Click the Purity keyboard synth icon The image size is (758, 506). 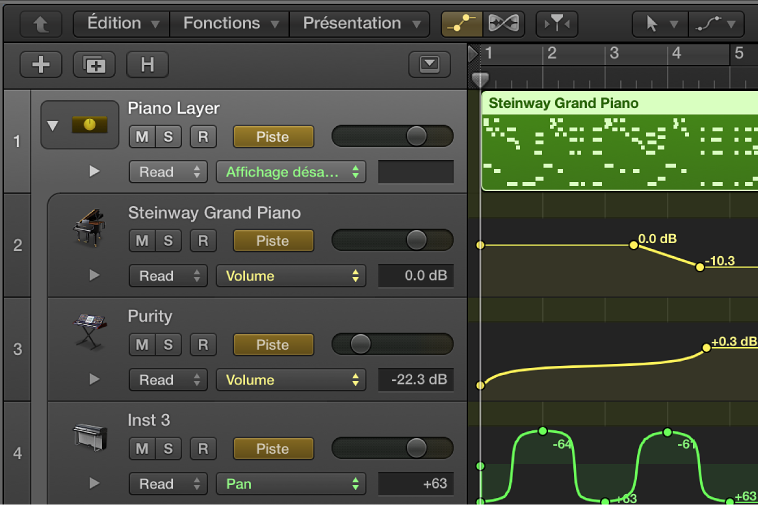(x=89, y=333)
